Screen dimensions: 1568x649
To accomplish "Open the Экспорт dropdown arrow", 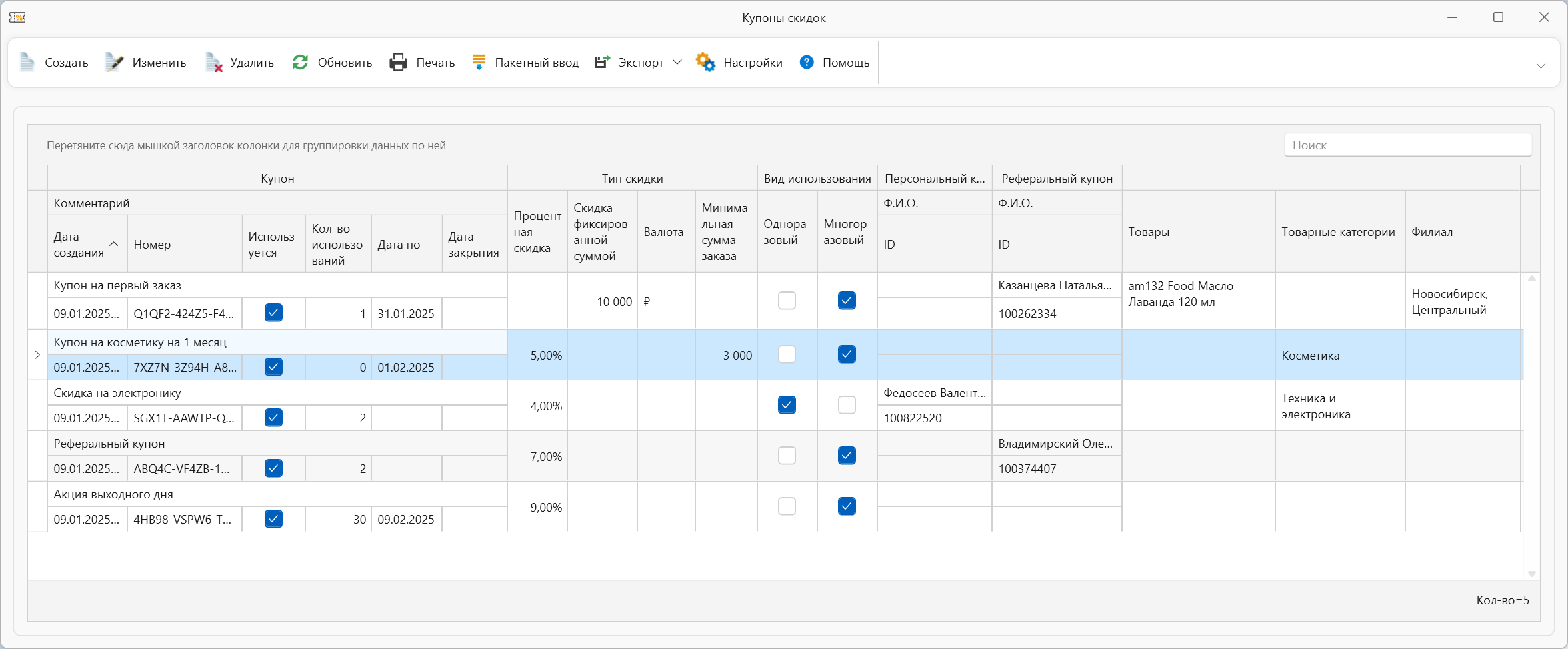I will (x=677, y=62).
